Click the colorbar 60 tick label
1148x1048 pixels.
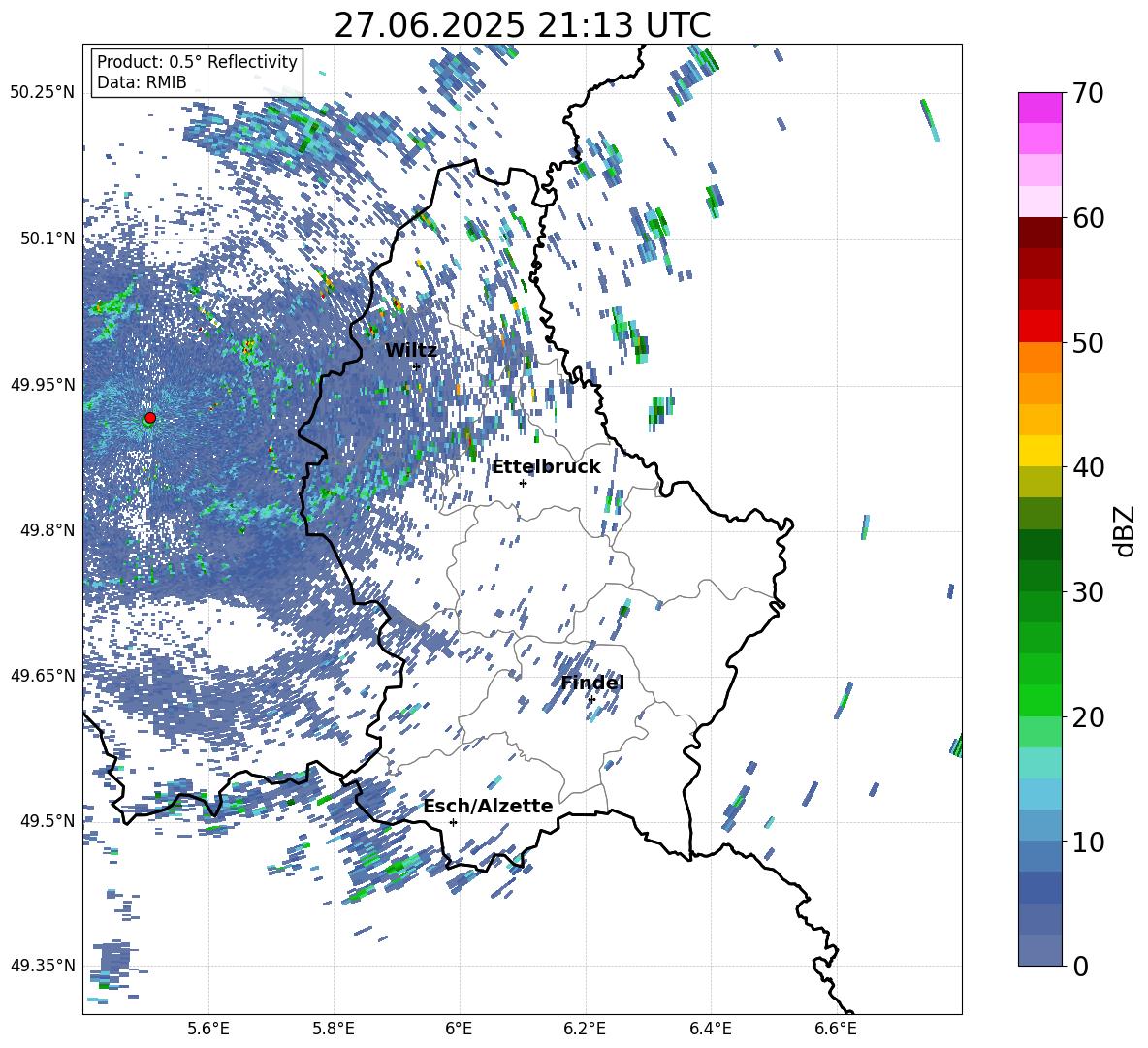1088,218
